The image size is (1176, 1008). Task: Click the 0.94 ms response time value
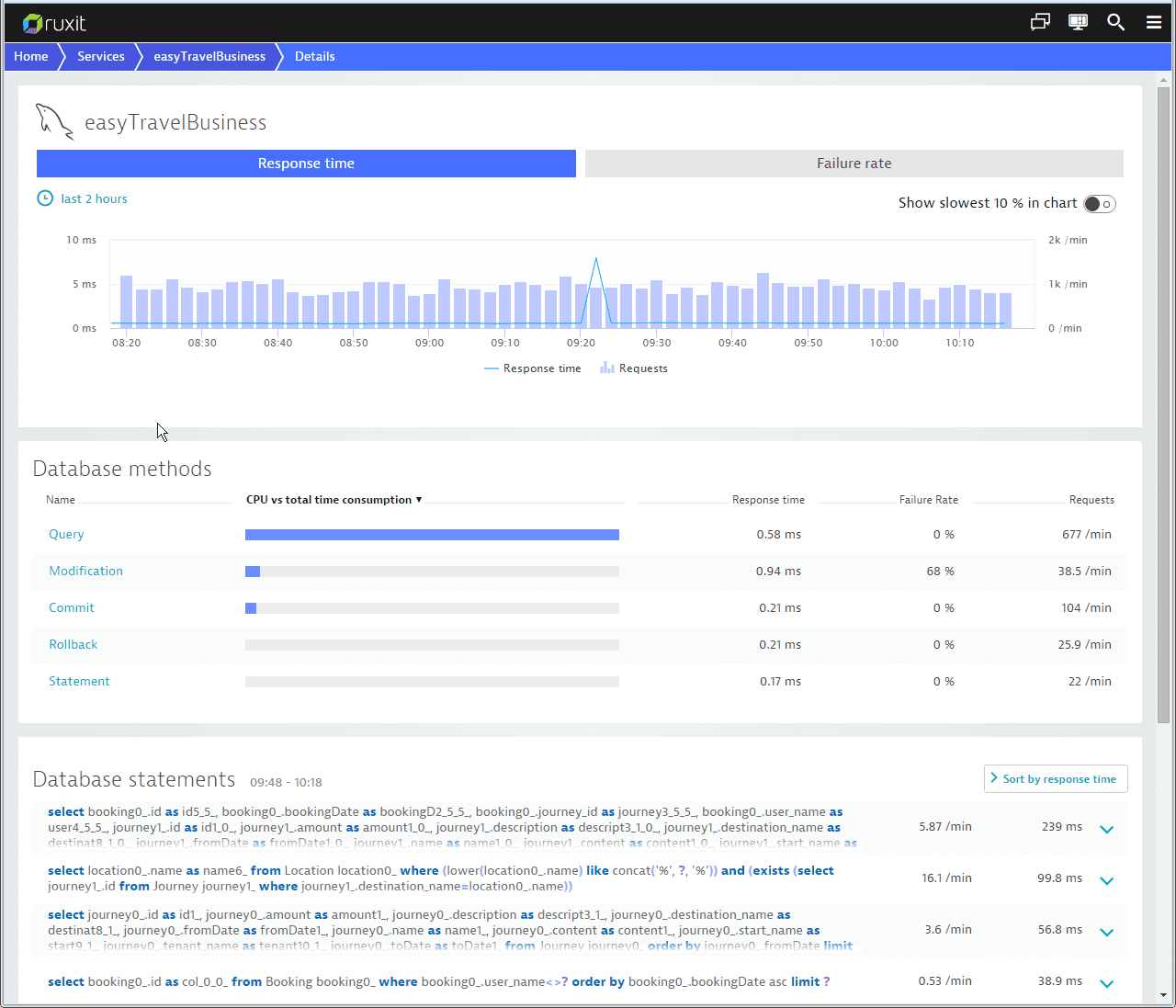[779, 571]
